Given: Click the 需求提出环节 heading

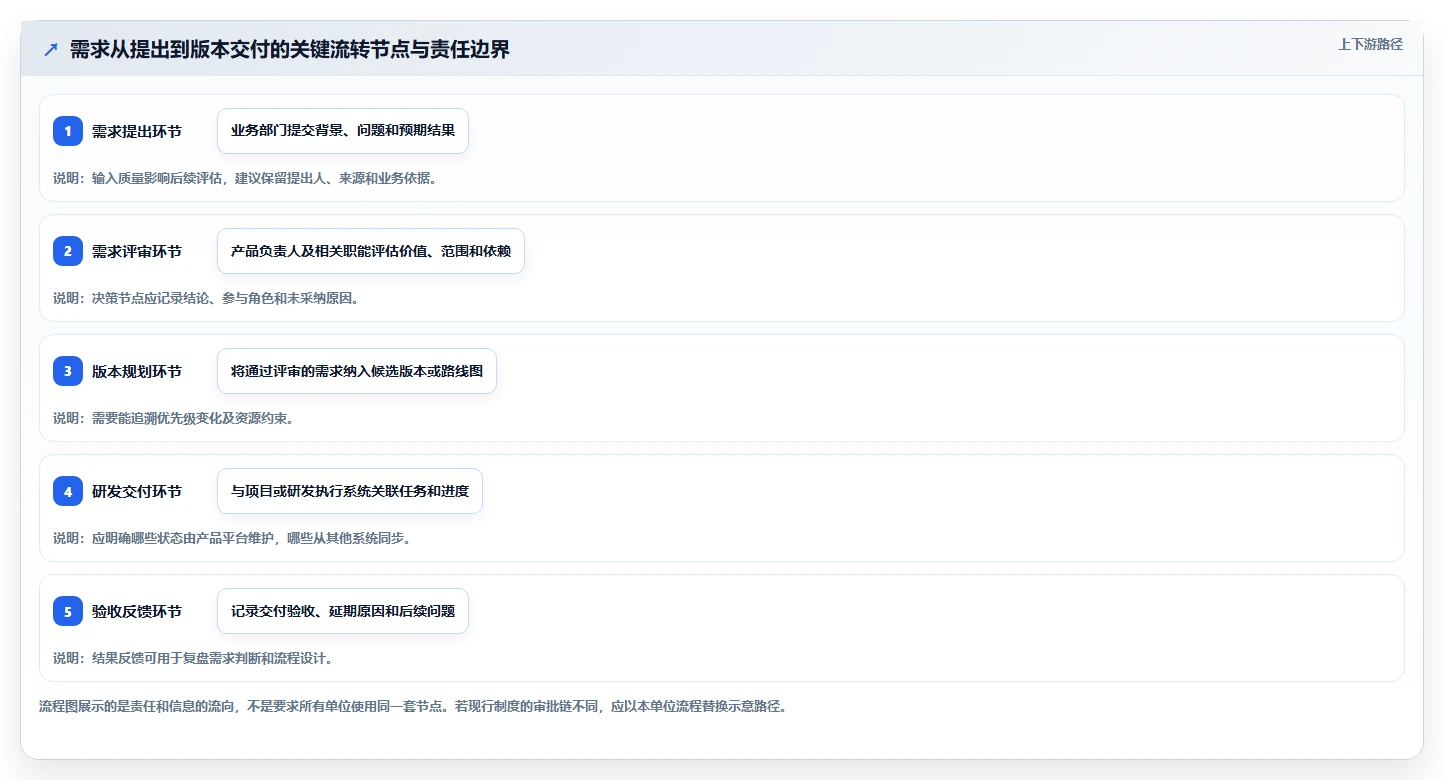Looking at the screenshot, I should 137,131.
